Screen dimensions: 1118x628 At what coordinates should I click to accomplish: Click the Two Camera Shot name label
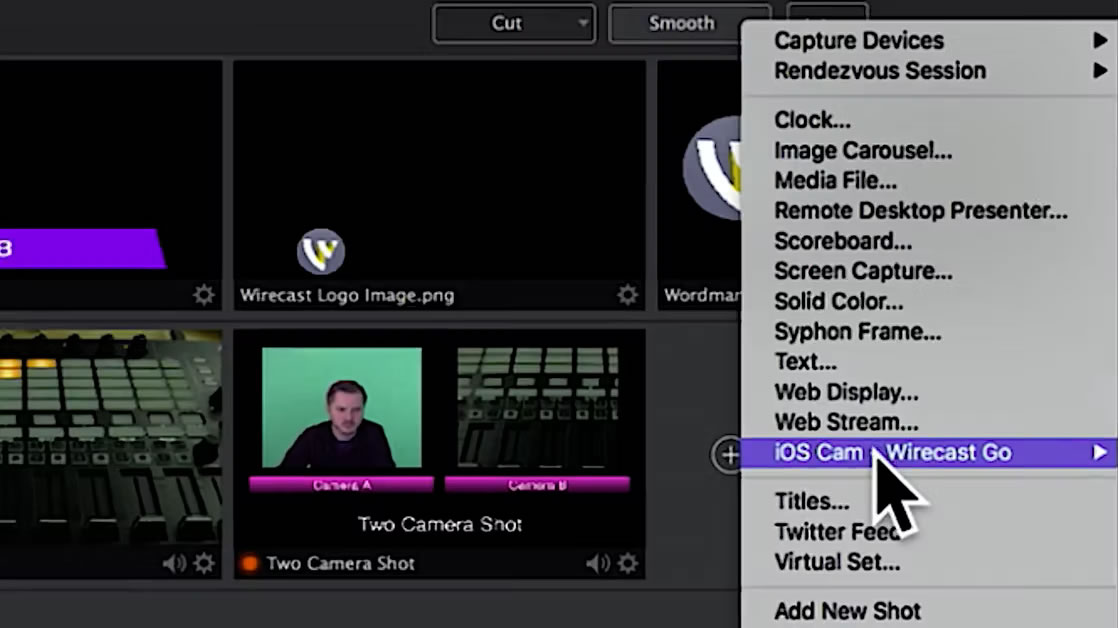pos(340,563)
